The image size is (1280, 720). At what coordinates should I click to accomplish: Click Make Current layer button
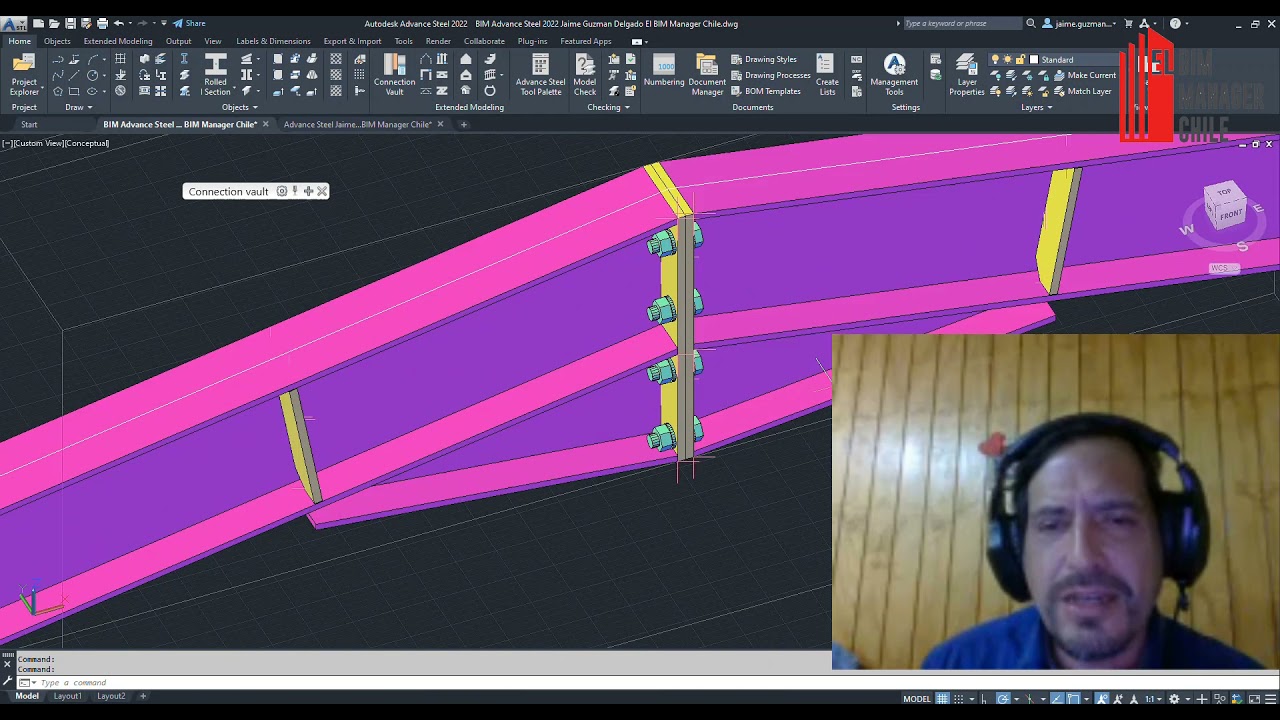(x=1084, y=75)
